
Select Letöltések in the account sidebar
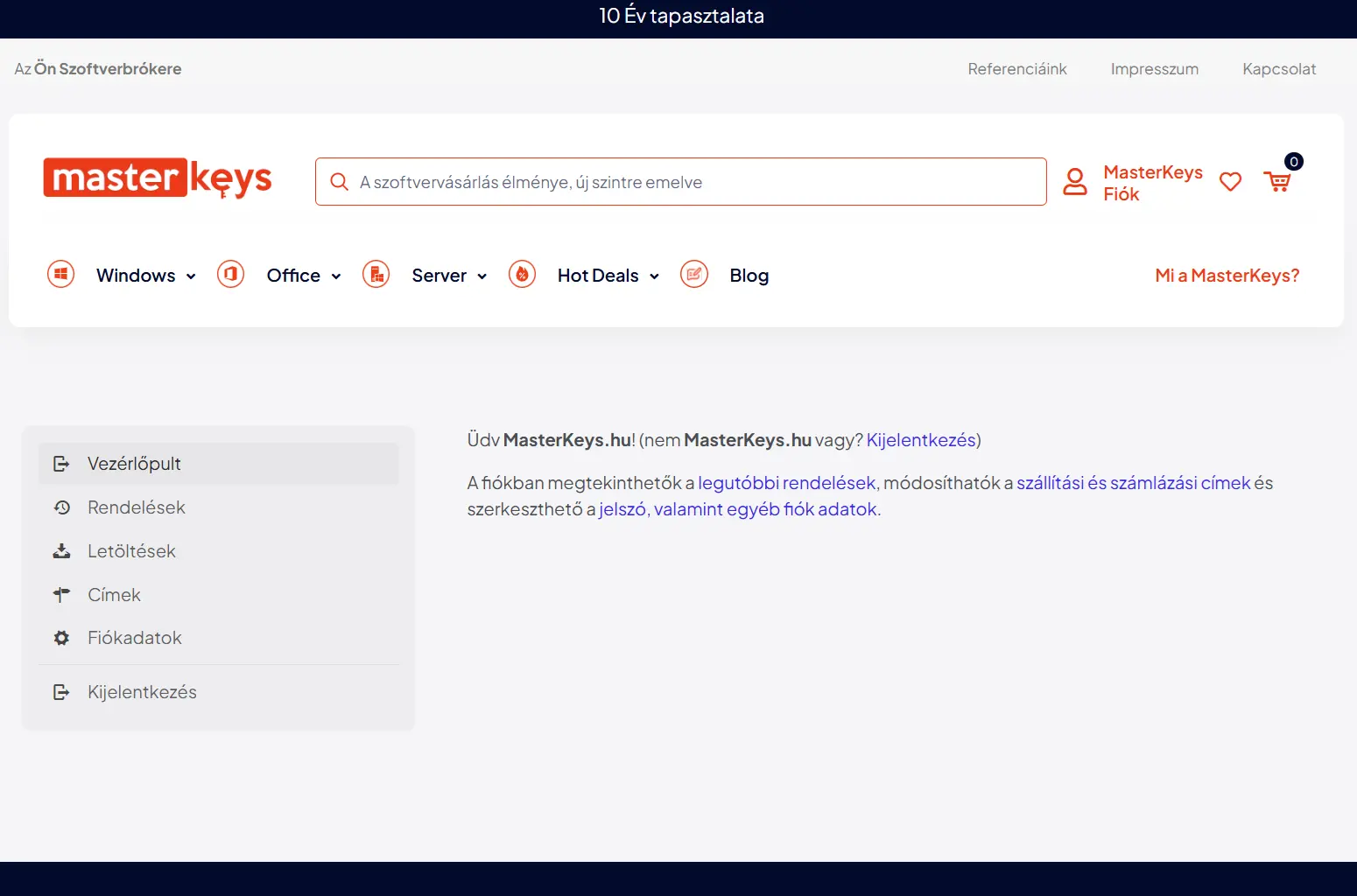(x=219, y=551)
